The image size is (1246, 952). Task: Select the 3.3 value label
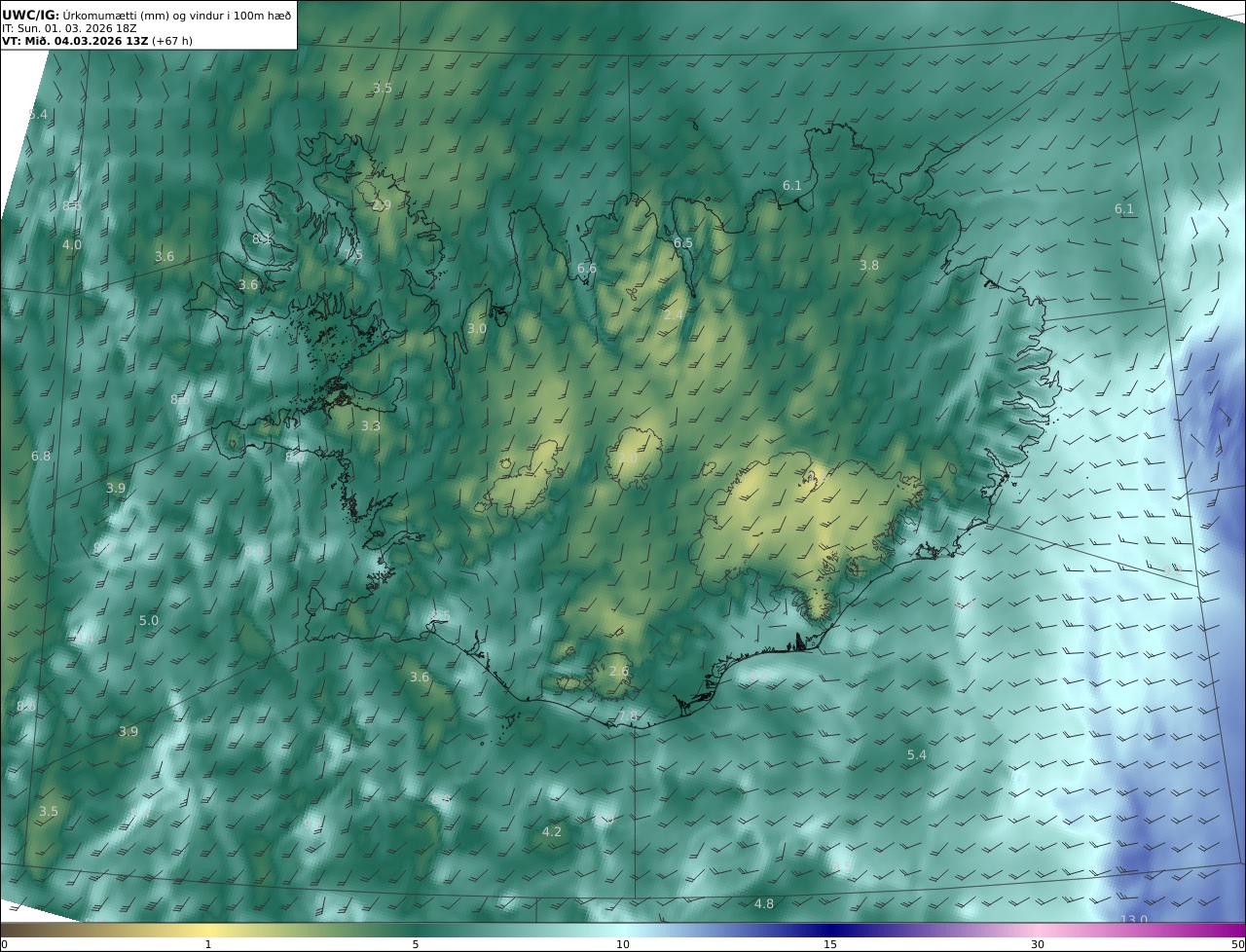(x=371, y=426)
